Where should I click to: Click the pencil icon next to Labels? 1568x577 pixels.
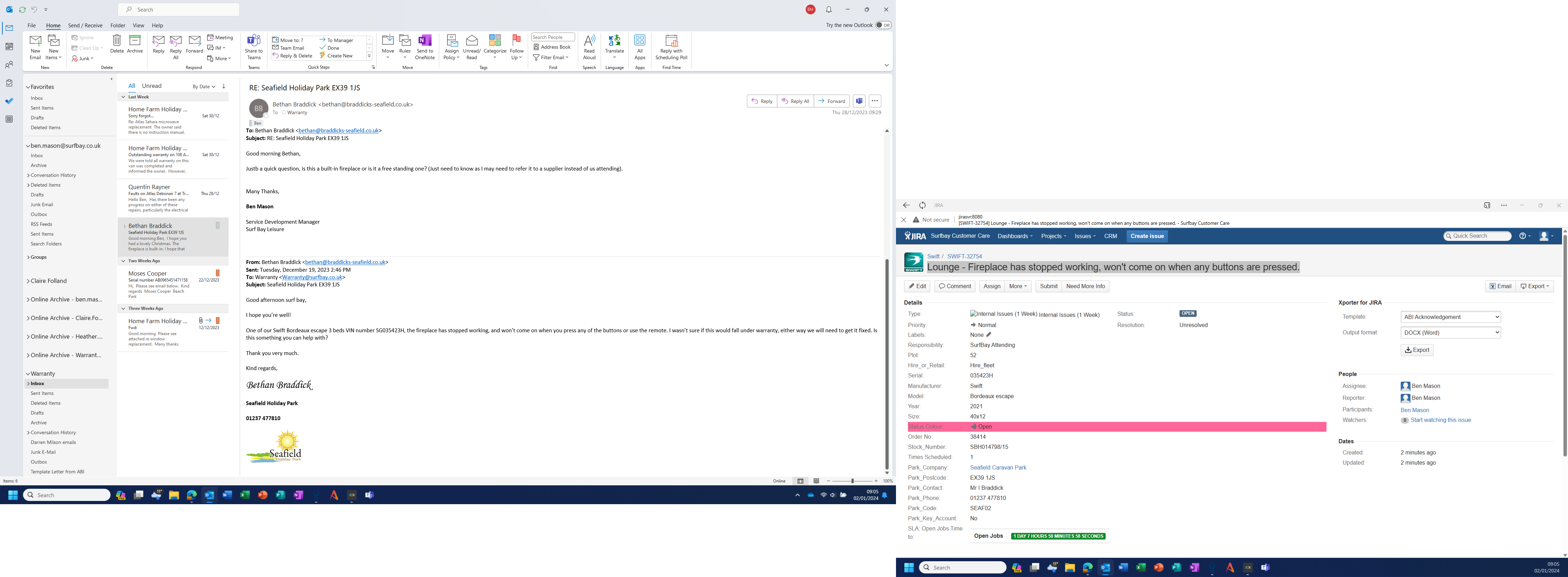(988, 335)
